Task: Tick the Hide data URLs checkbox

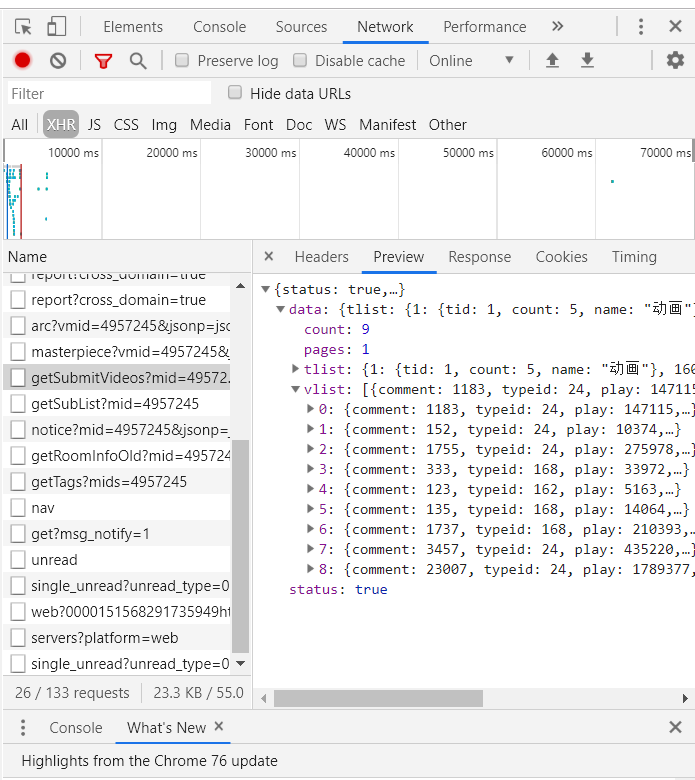Action: click(235, 93)
